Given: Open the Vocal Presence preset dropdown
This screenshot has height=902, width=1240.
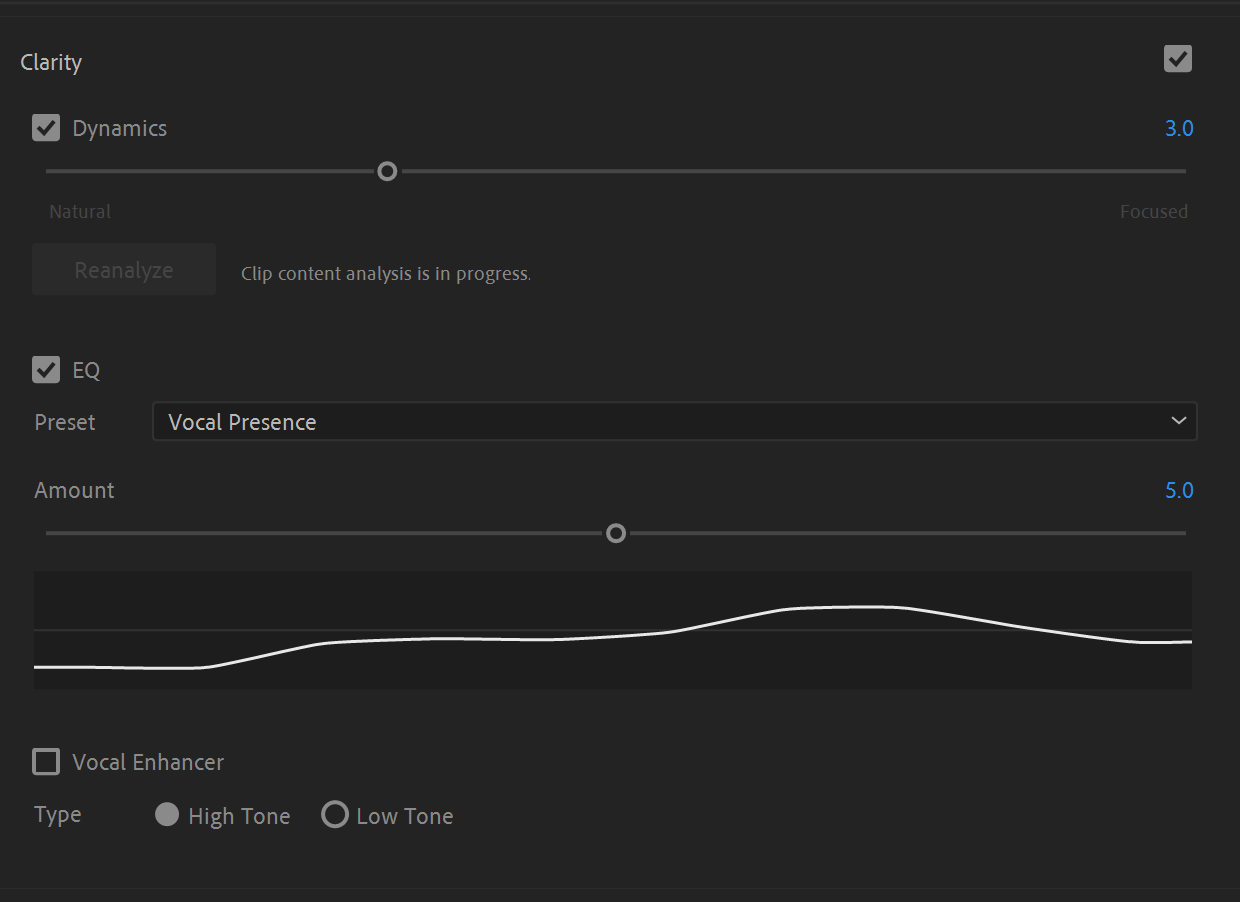Looking at the screenshot, I should pos(674,421).
